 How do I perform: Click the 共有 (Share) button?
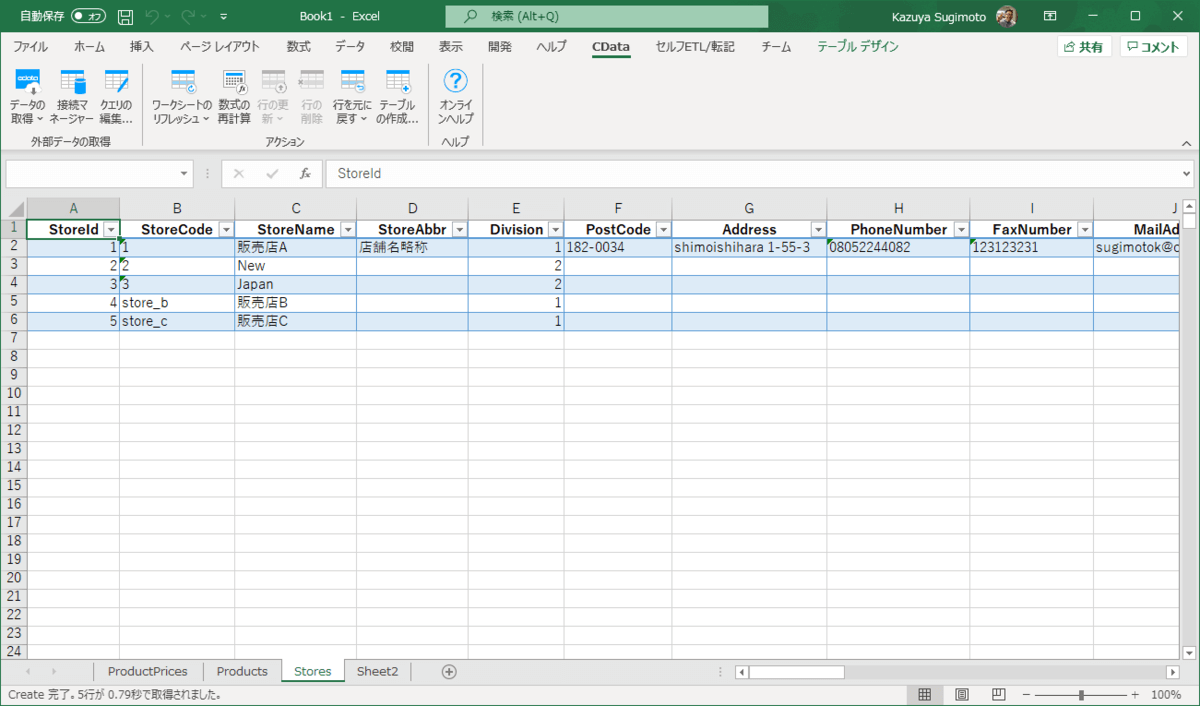(1084, 46)
